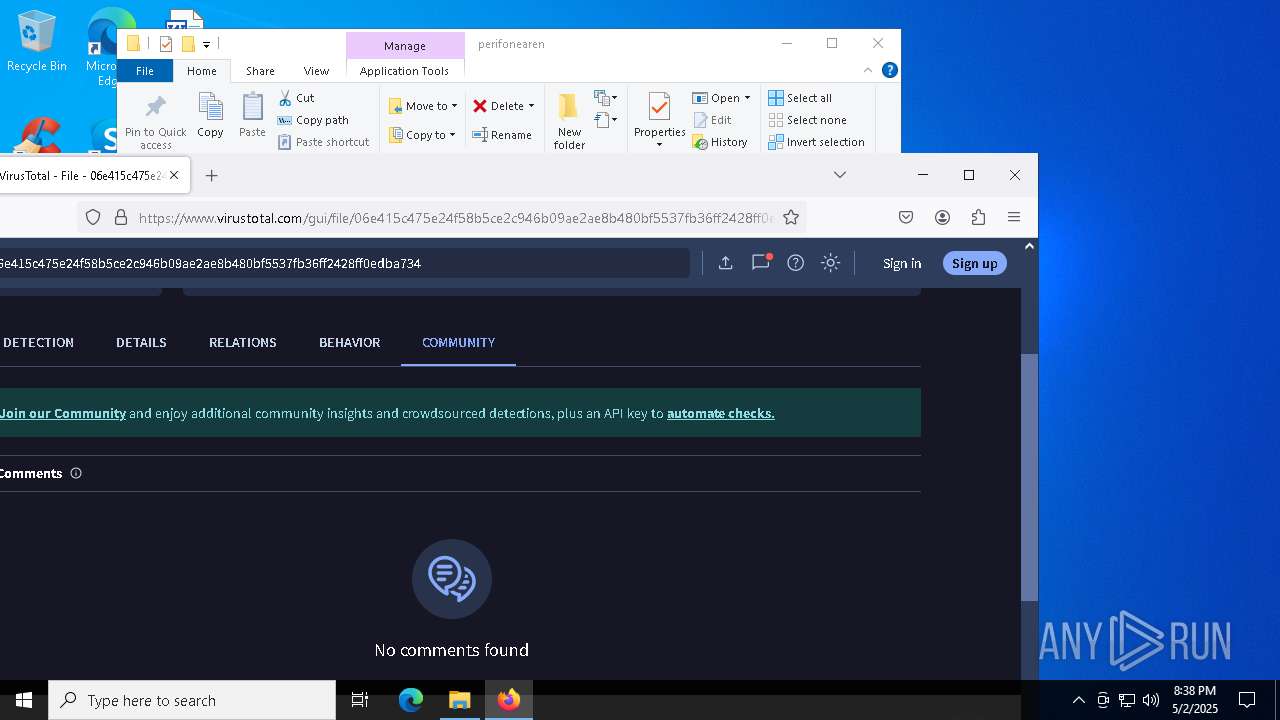This screenshot has width=1280, height=720.
Task: Switch to the RELATIONS tab
Action: point(243,343)
